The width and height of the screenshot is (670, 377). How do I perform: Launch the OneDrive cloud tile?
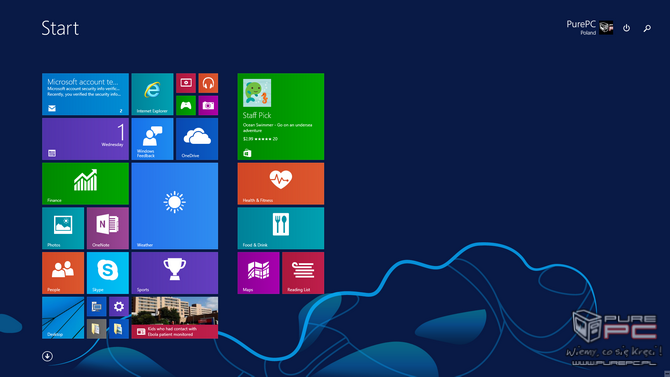pos(197,139)
